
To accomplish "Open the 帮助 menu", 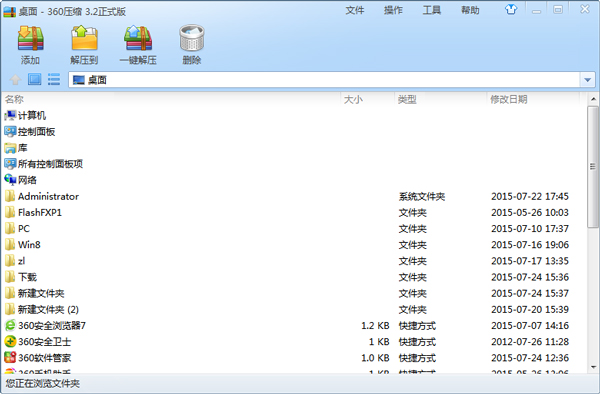I will [x=470, y=10].
